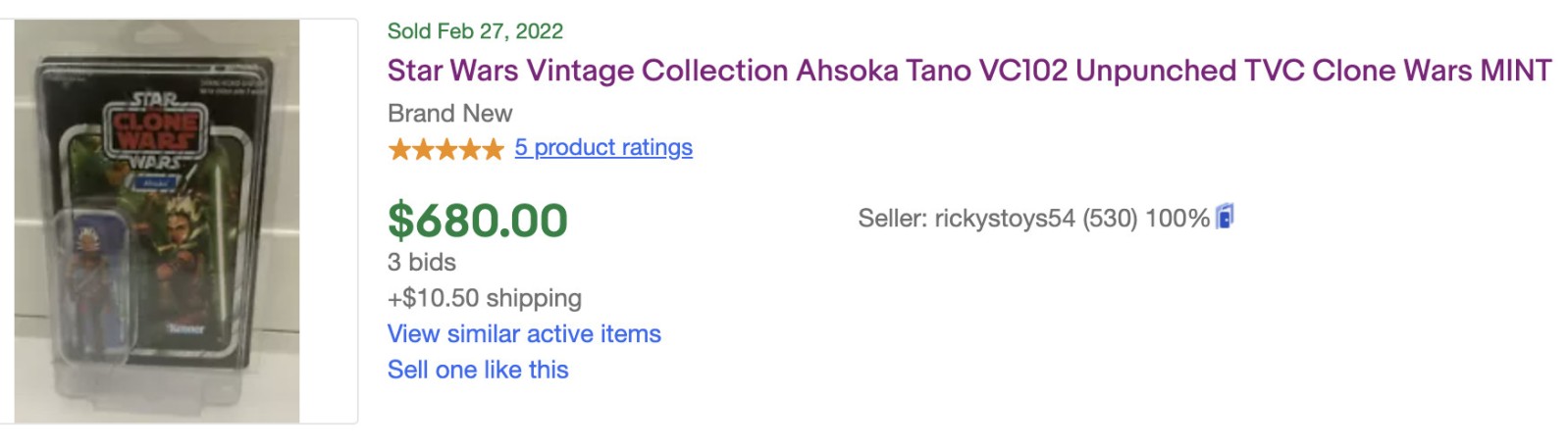Click the $680.00 sold price
This screenshot has width=1568, height=448.
point(478,221)
